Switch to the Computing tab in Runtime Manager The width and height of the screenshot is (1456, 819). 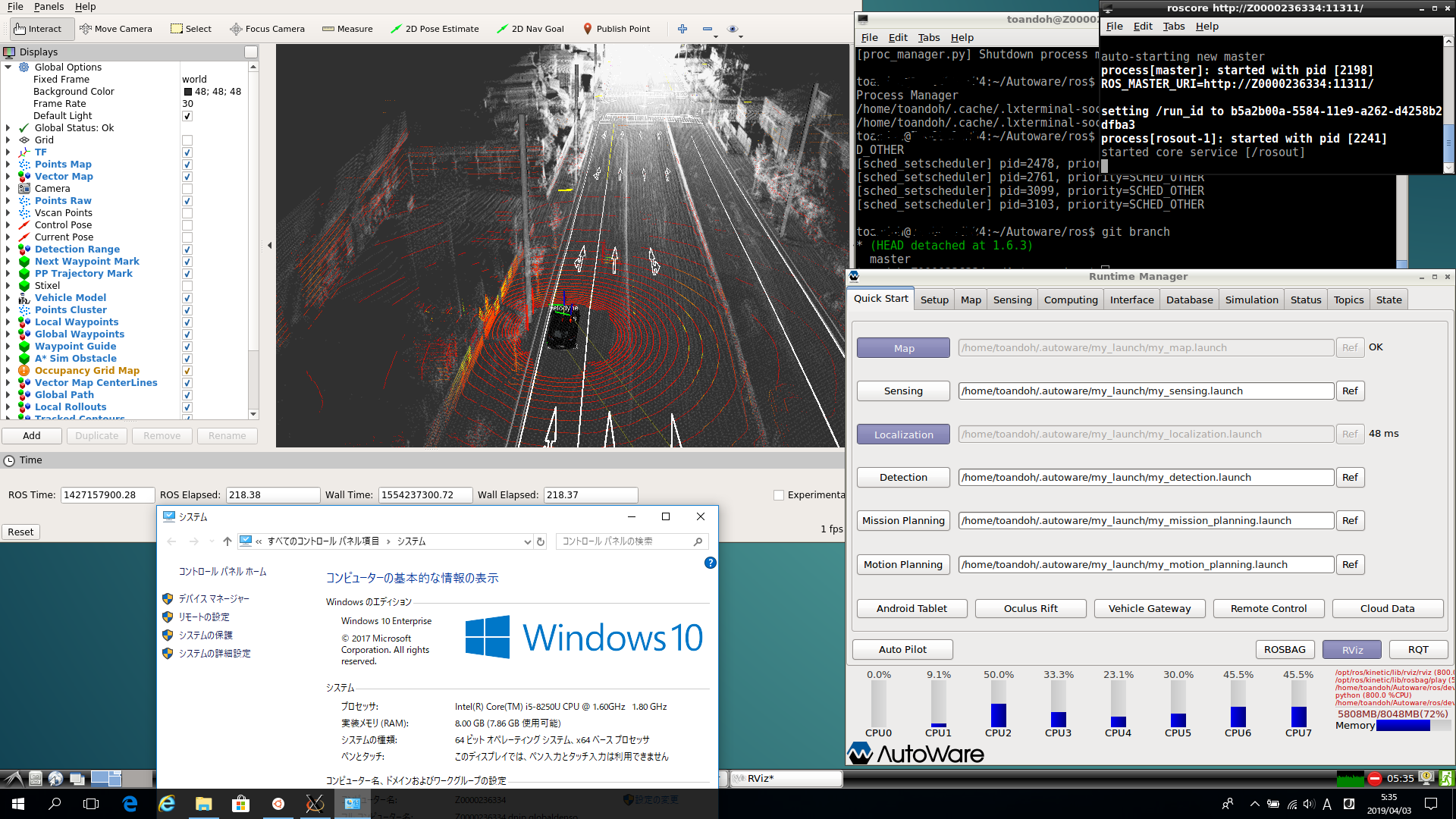(x=1070, y=299)
